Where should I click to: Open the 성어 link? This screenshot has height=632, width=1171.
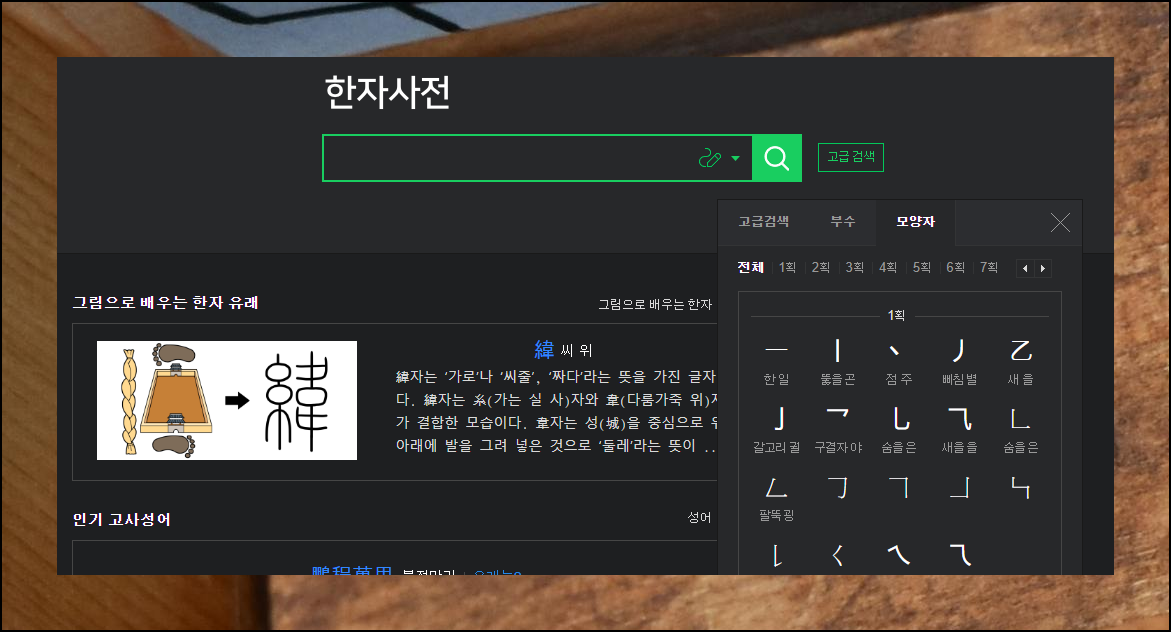pyautogui.click(x=700, y=517)
